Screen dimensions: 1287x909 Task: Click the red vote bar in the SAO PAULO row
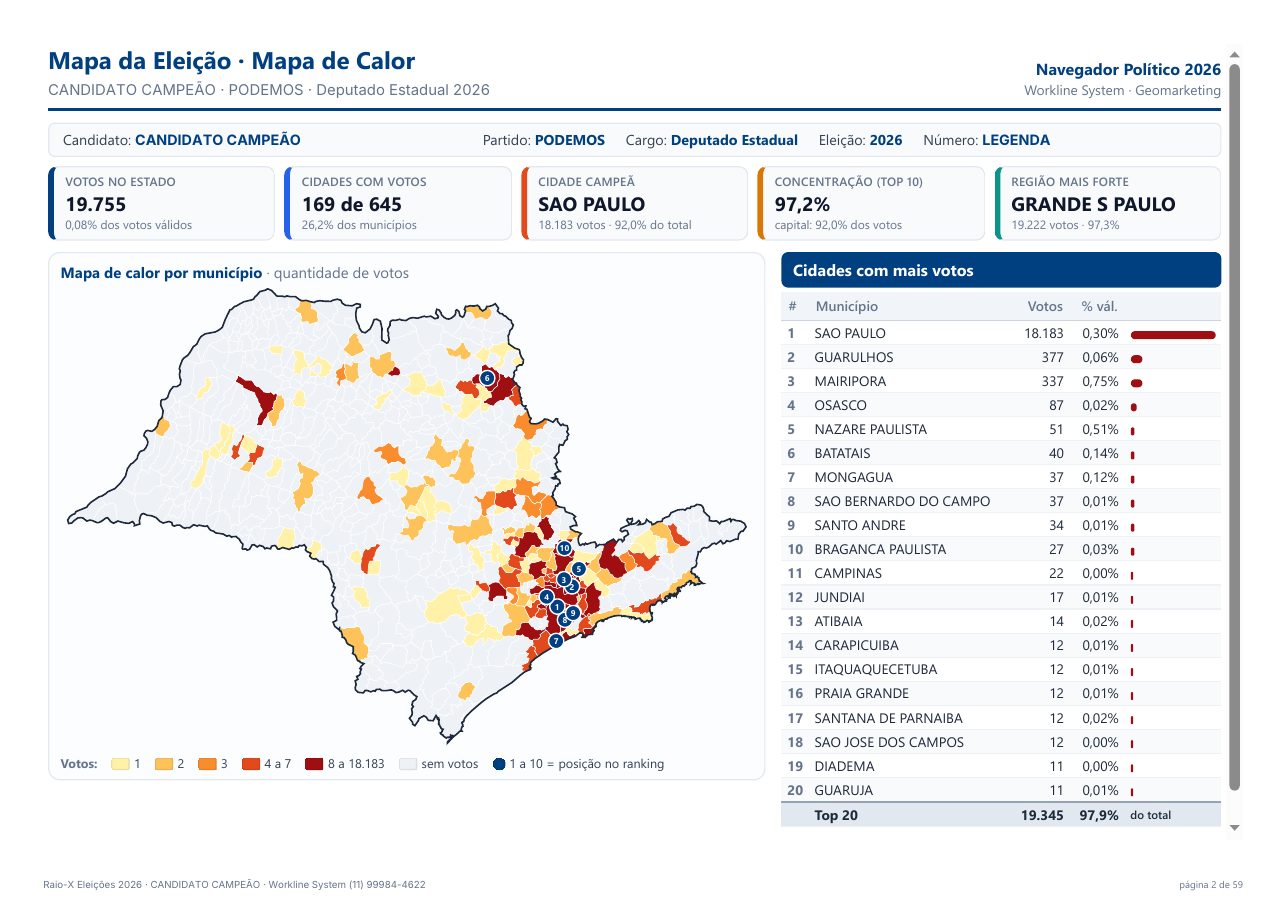[x=1173, y=334]
